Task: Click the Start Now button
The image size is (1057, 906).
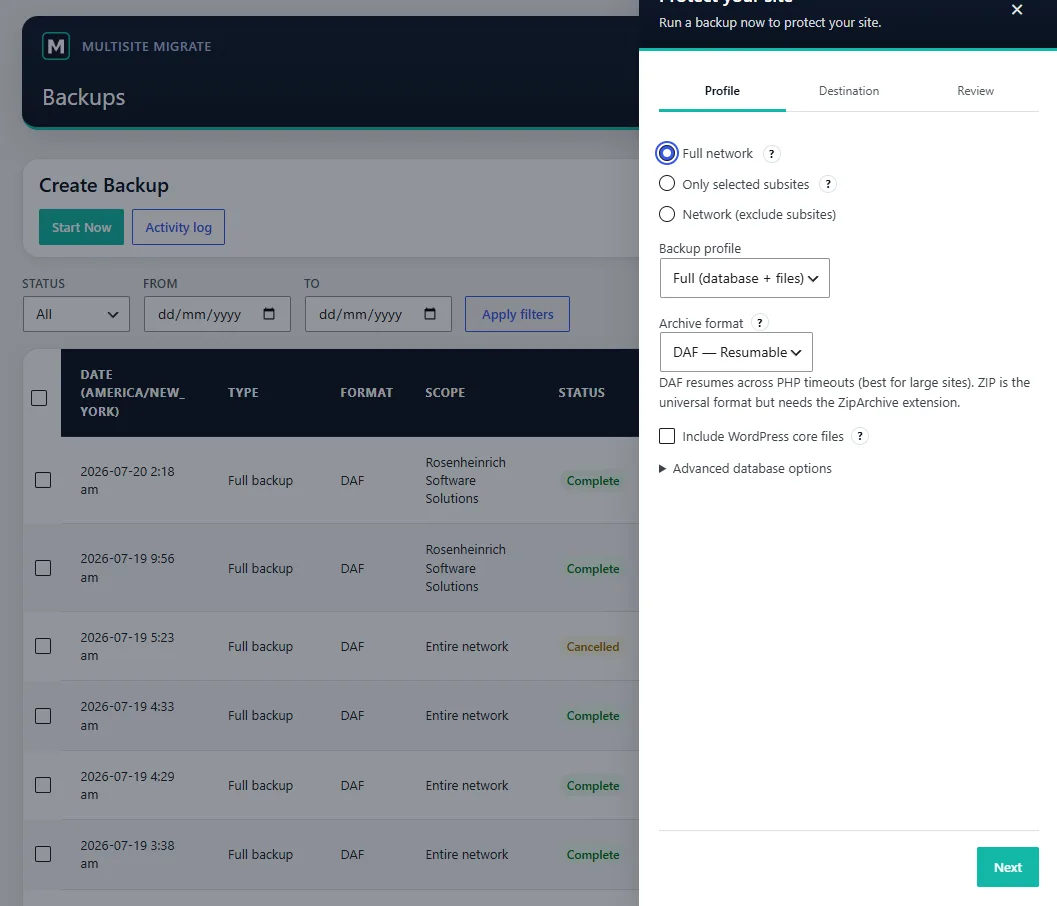Action: coord(82,227)
